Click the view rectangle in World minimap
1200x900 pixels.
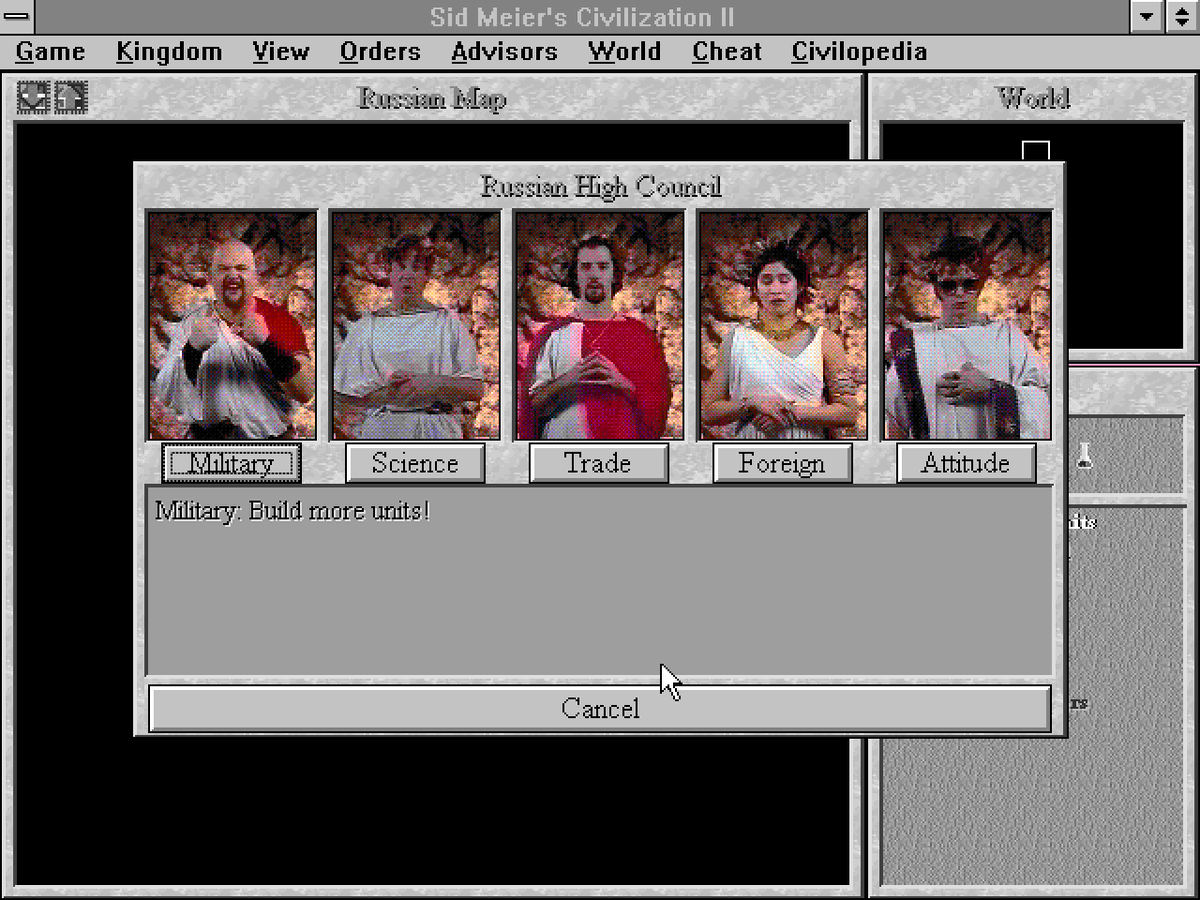coord(1036,151)
